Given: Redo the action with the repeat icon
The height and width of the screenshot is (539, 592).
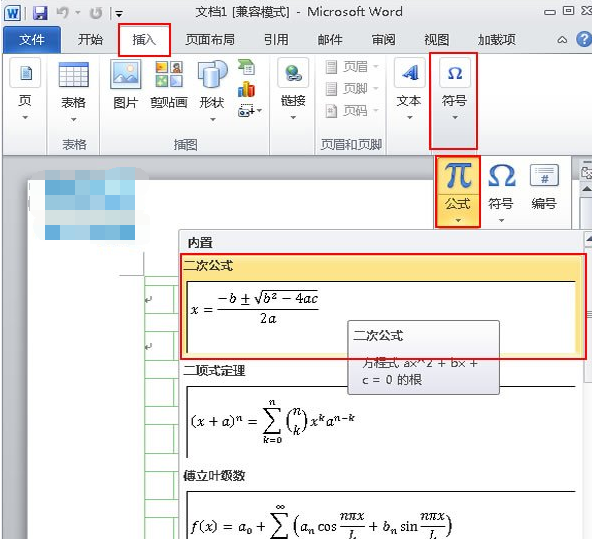Looking at the screenshot, I should click(x=96, y=14).
